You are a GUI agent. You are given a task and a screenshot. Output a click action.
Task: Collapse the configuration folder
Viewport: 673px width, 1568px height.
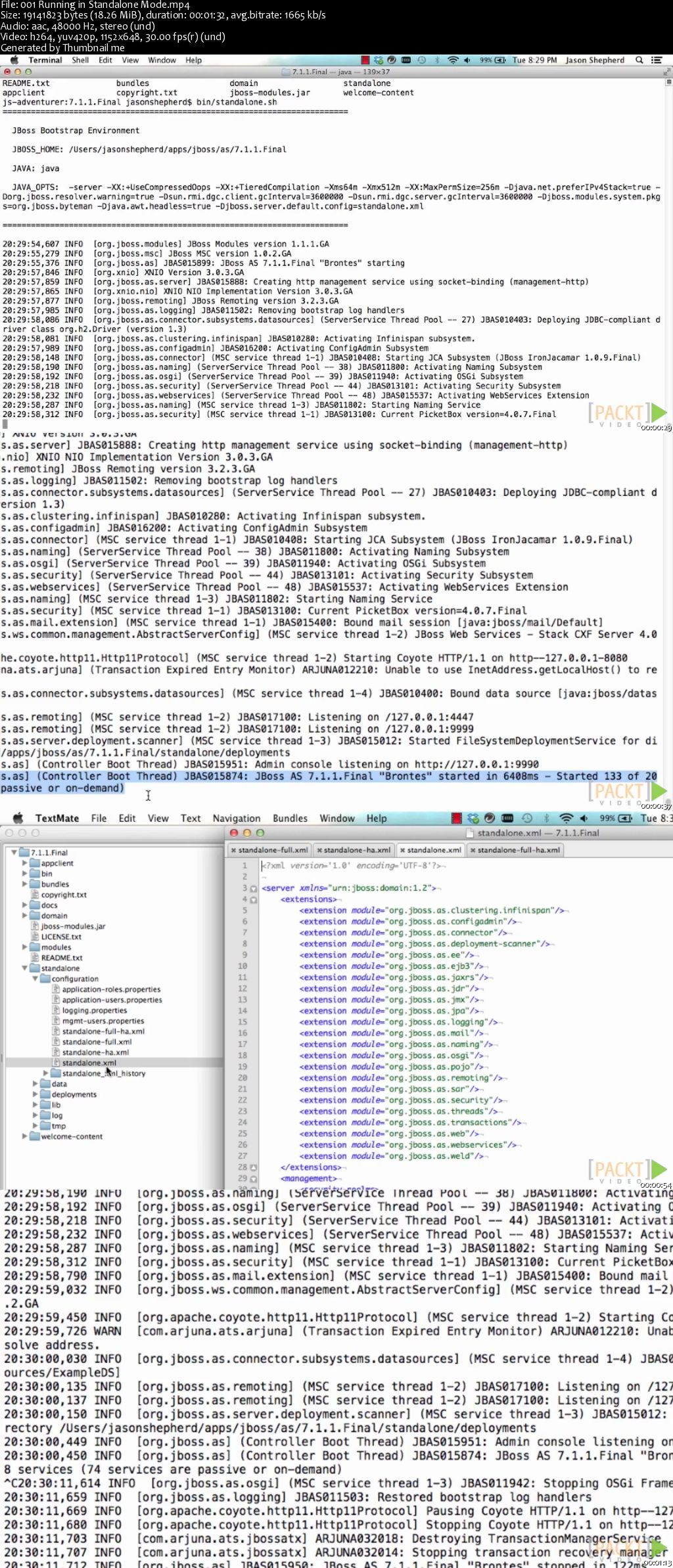tap(35, 979)
